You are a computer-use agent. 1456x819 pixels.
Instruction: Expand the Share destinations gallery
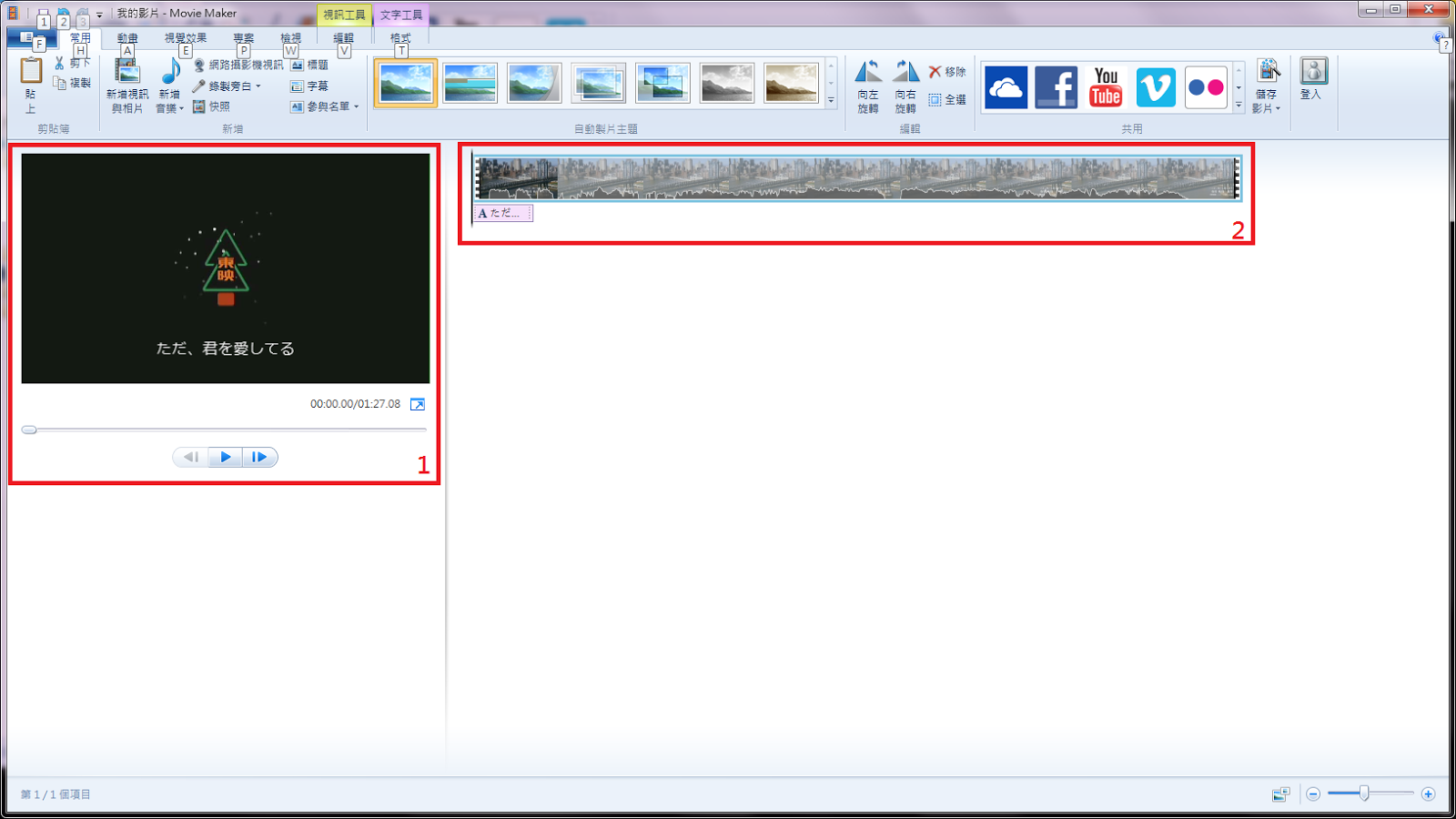coord(1239,106)
